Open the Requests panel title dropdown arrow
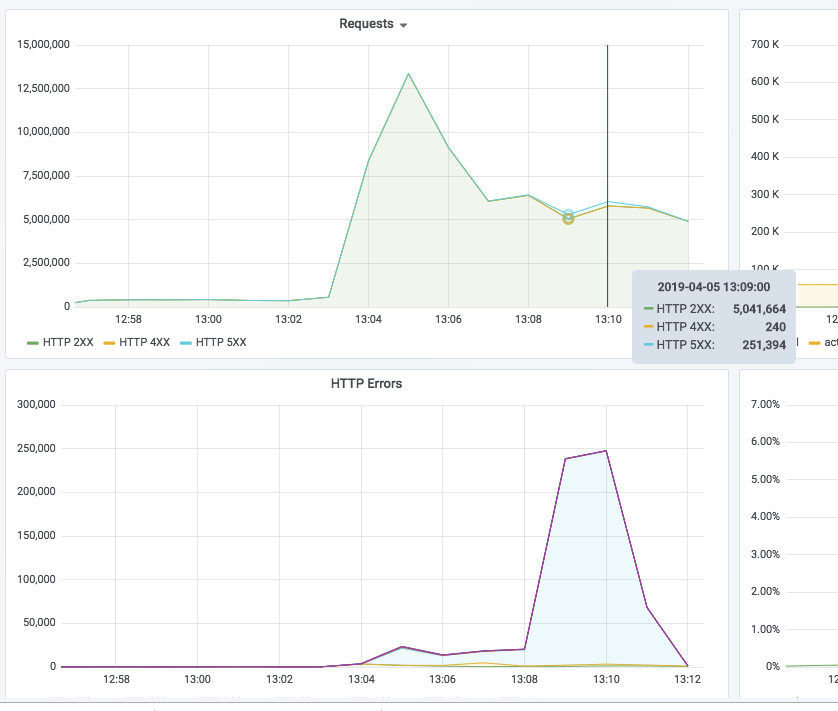Viewport: 838px width, 711px height. [404, 25]
